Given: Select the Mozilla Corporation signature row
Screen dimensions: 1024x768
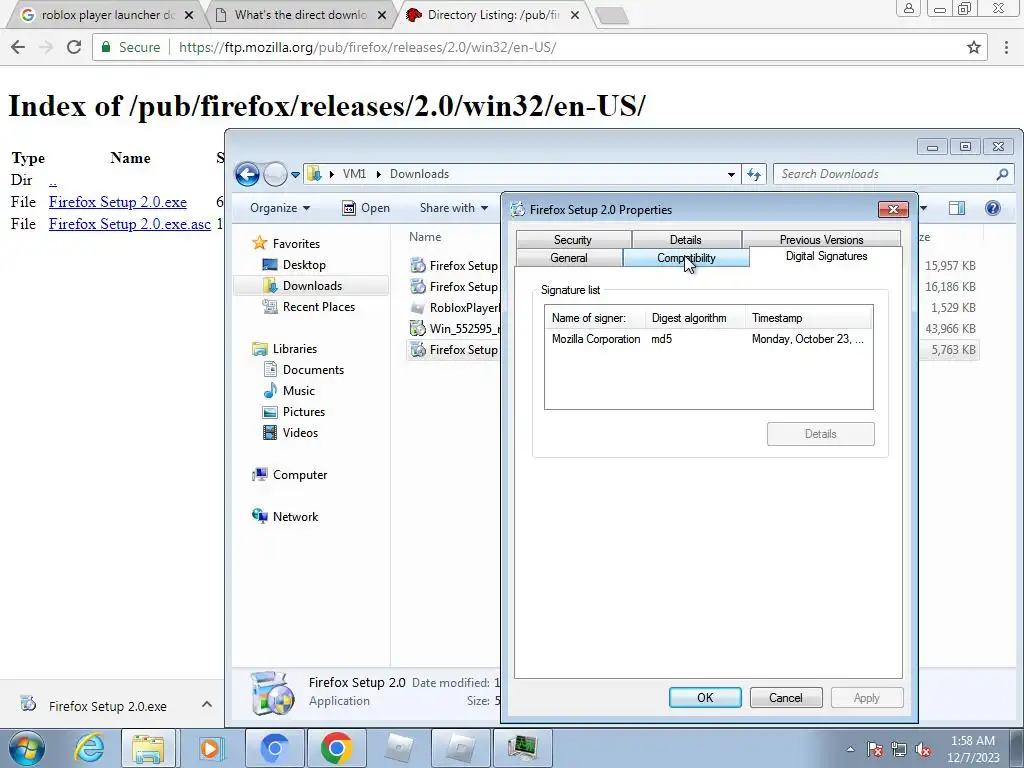Looking at the screenshot, I should (709, 339).
